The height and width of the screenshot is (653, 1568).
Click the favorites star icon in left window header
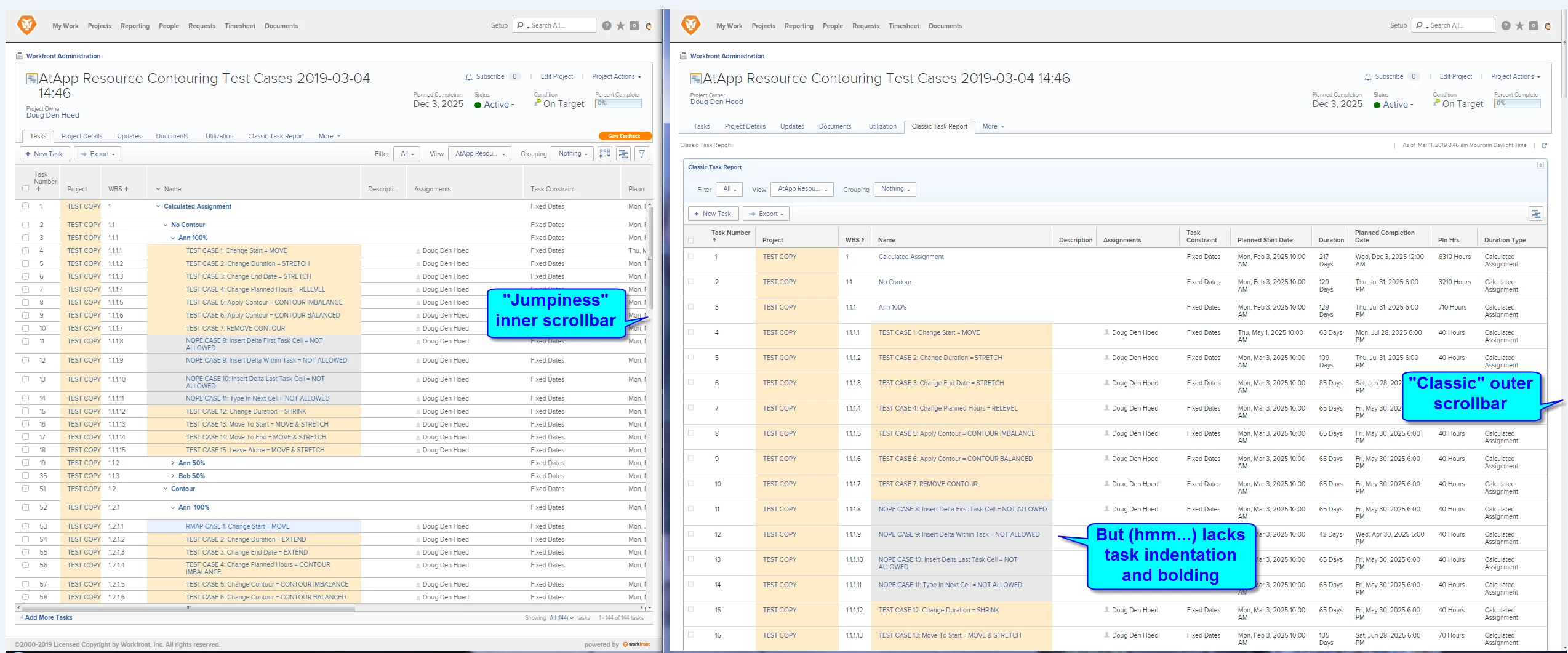620,26
